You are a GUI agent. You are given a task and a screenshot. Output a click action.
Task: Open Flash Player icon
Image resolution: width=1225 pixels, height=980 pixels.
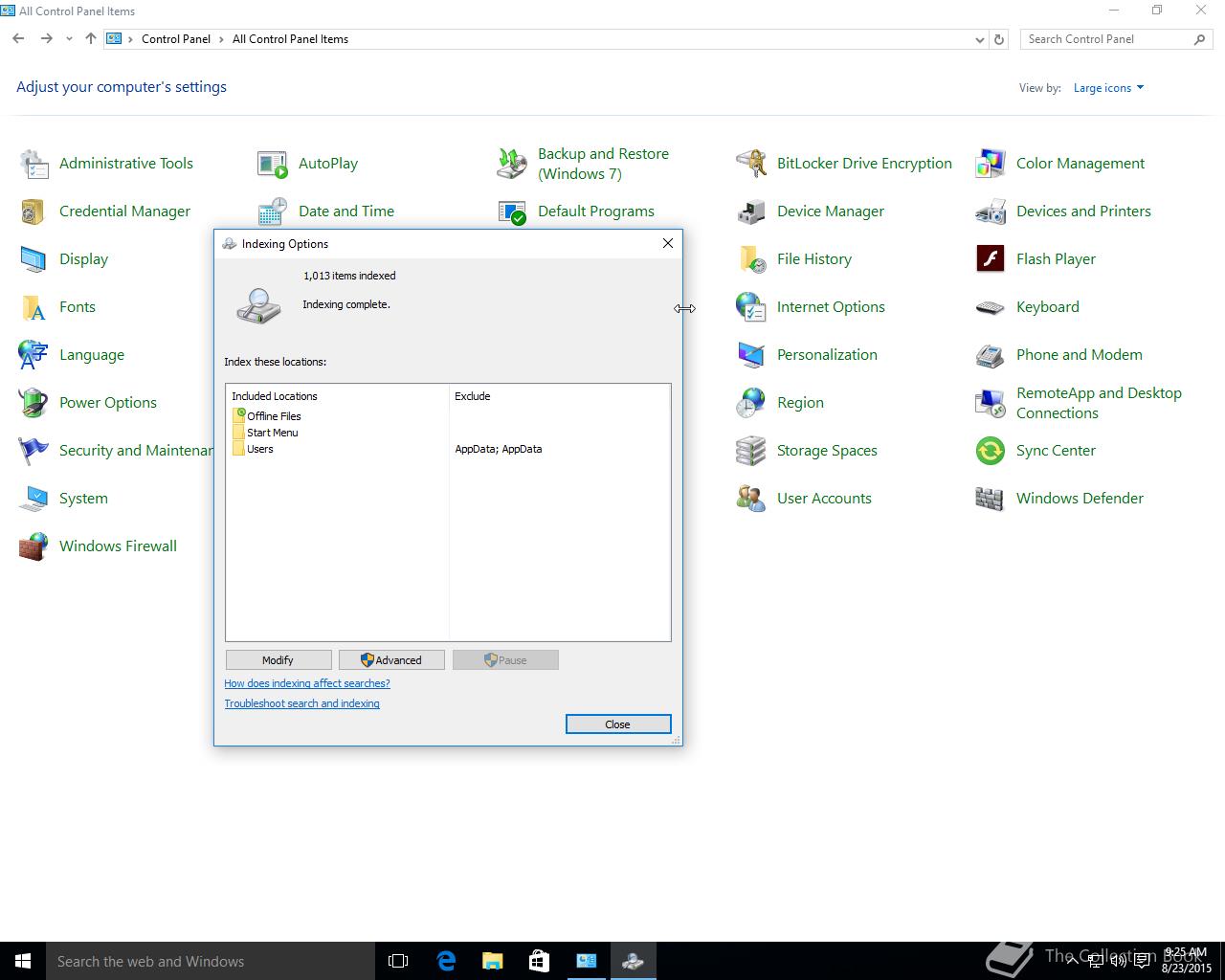991,259
